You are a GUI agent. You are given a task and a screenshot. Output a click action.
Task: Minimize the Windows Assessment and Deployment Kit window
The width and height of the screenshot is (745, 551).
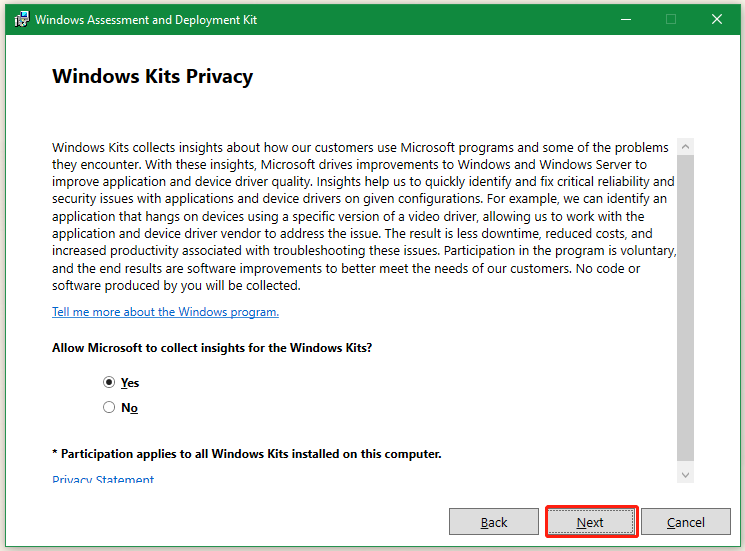coord(626,19)
